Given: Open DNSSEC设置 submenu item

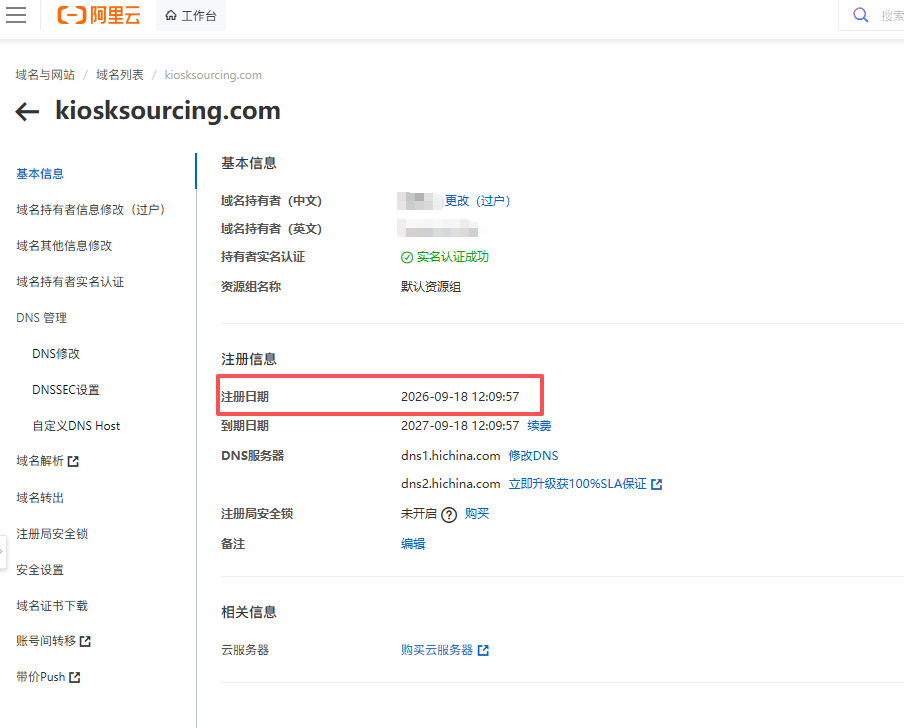Looking at the screenshot, I should coord(66,390).
